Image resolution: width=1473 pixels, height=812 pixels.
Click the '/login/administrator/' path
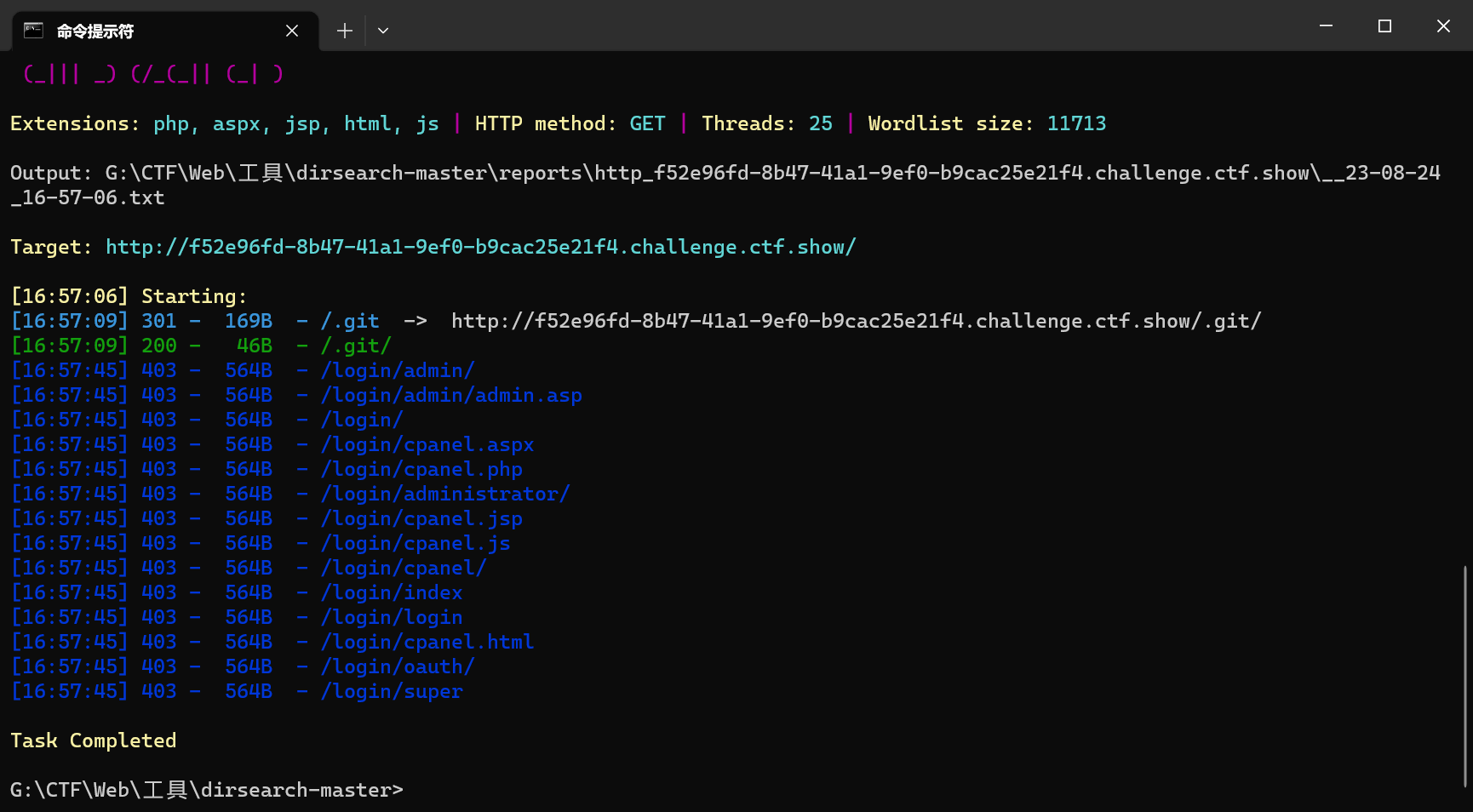pos(445,494)
